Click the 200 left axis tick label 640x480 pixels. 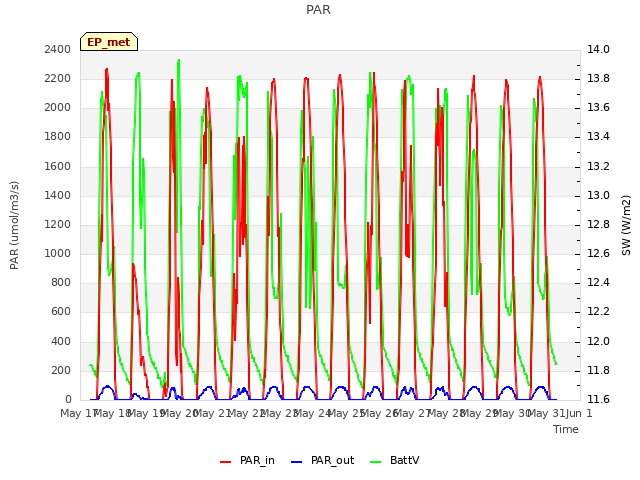click(61, 370)
